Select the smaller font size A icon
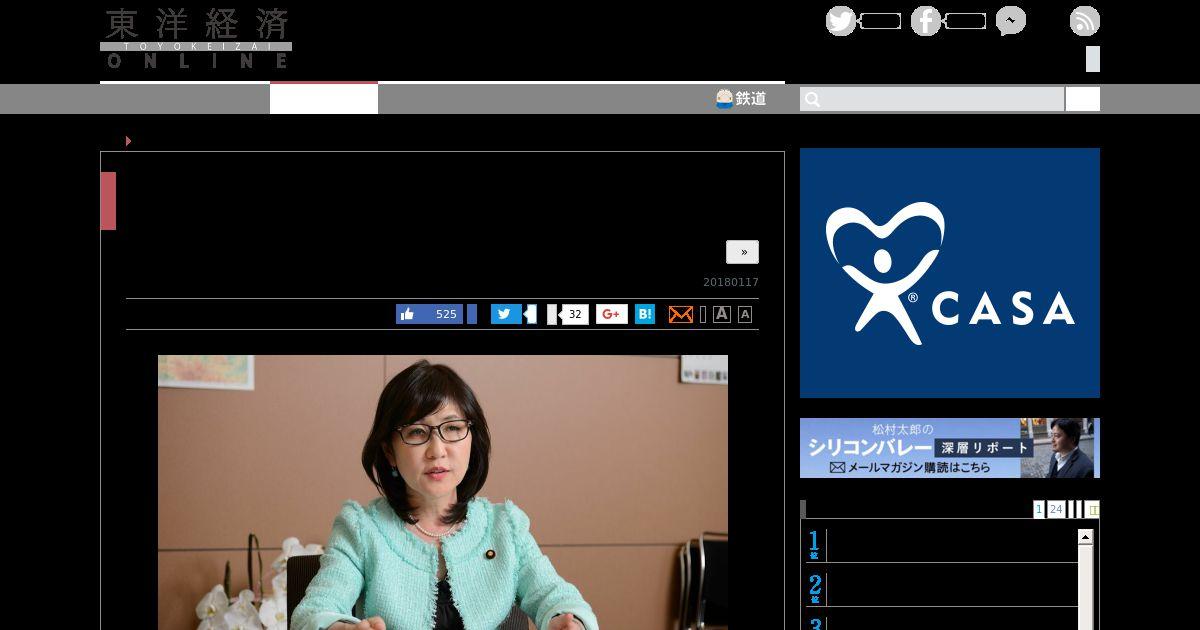 tap(745, 314)
